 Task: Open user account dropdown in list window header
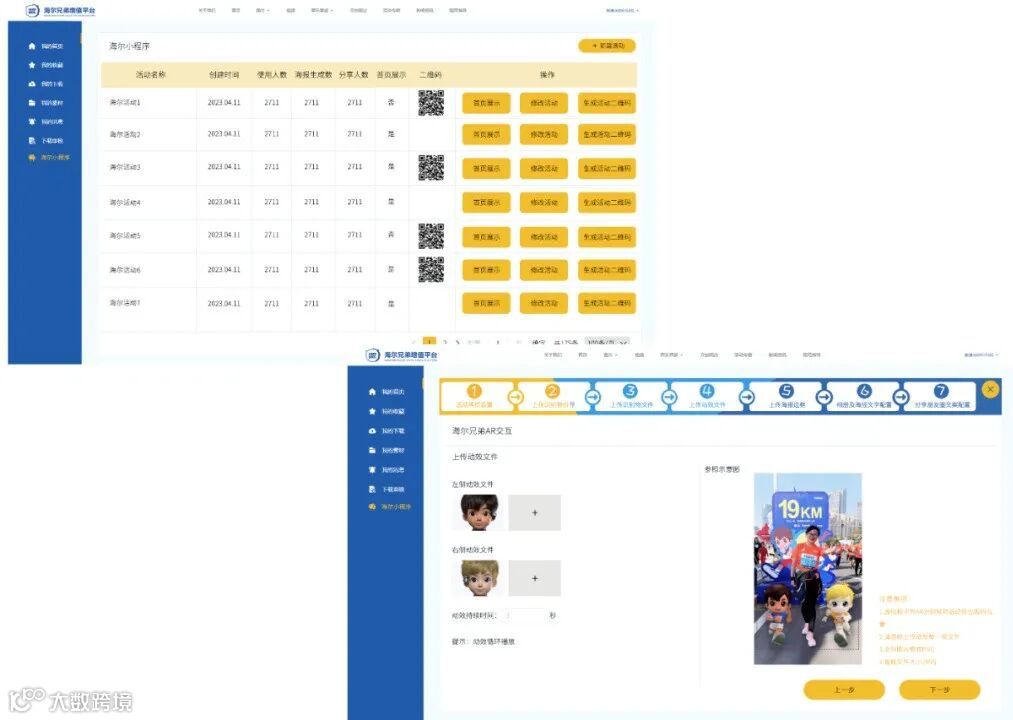click(x=622, y=10)
